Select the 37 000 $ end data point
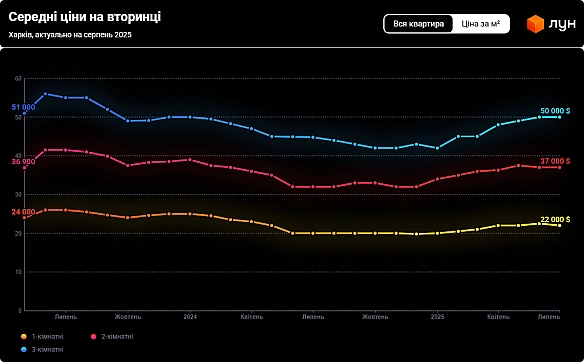Screen dimensions: 584x362 click(x=559, y=168)
